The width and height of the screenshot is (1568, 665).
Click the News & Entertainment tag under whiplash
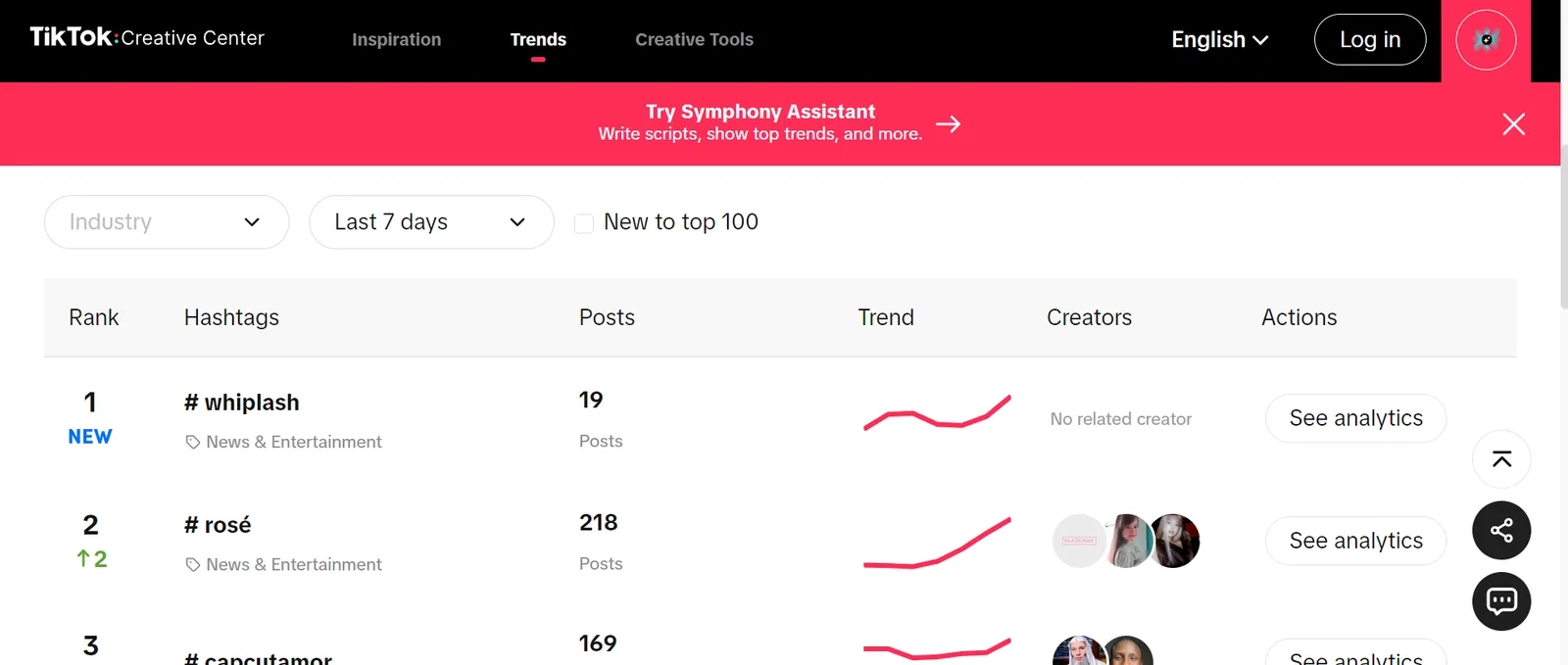pyautogui.click(x=284, y=442)
